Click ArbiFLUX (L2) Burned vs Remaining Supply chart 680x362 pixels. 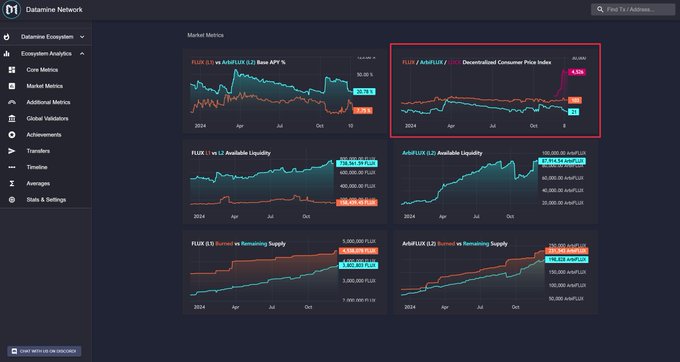pyautogui.click(x=495, y=272)
